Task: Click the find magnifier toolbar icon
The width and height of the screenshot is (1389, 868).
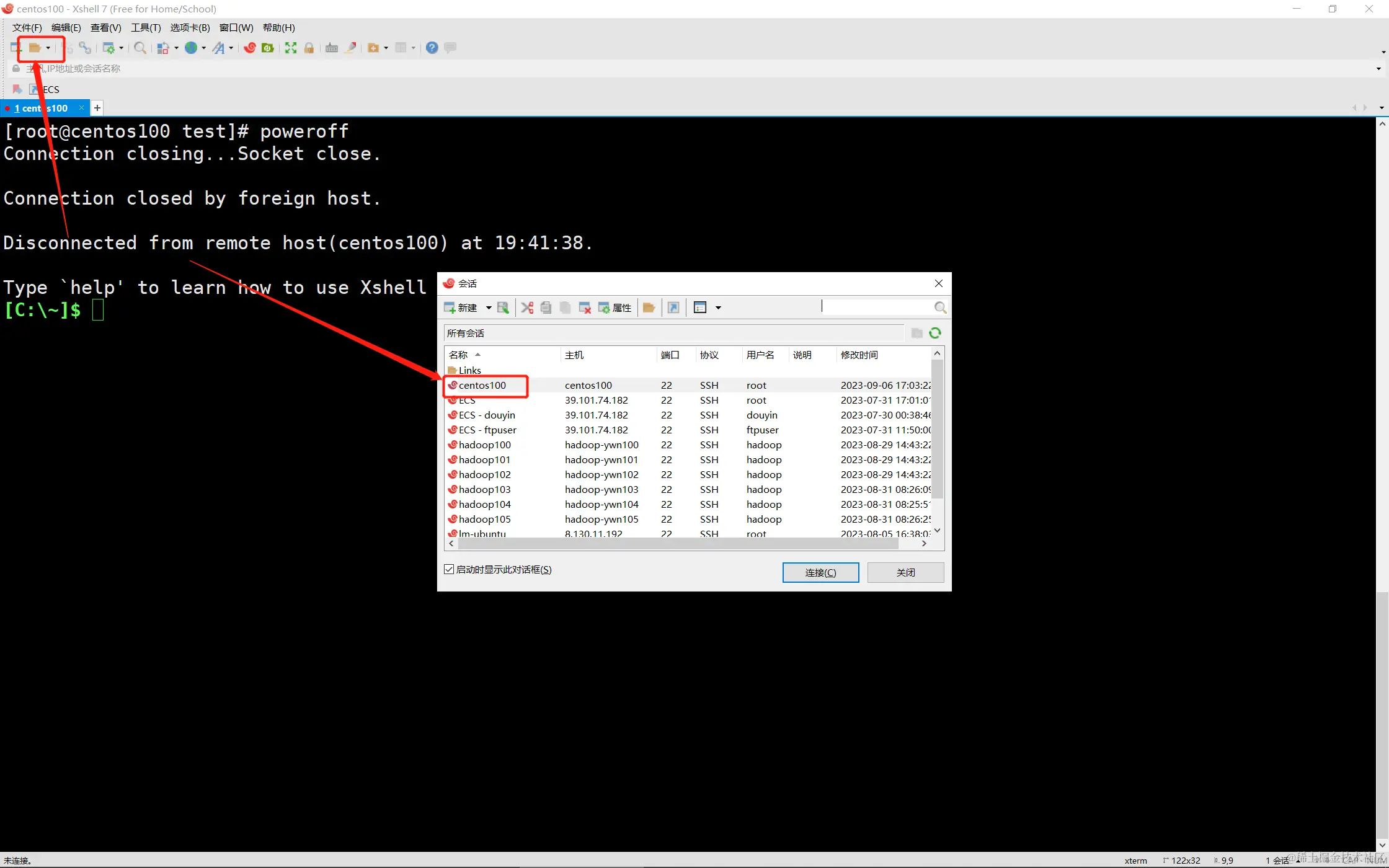Action: tap(140, 48)
